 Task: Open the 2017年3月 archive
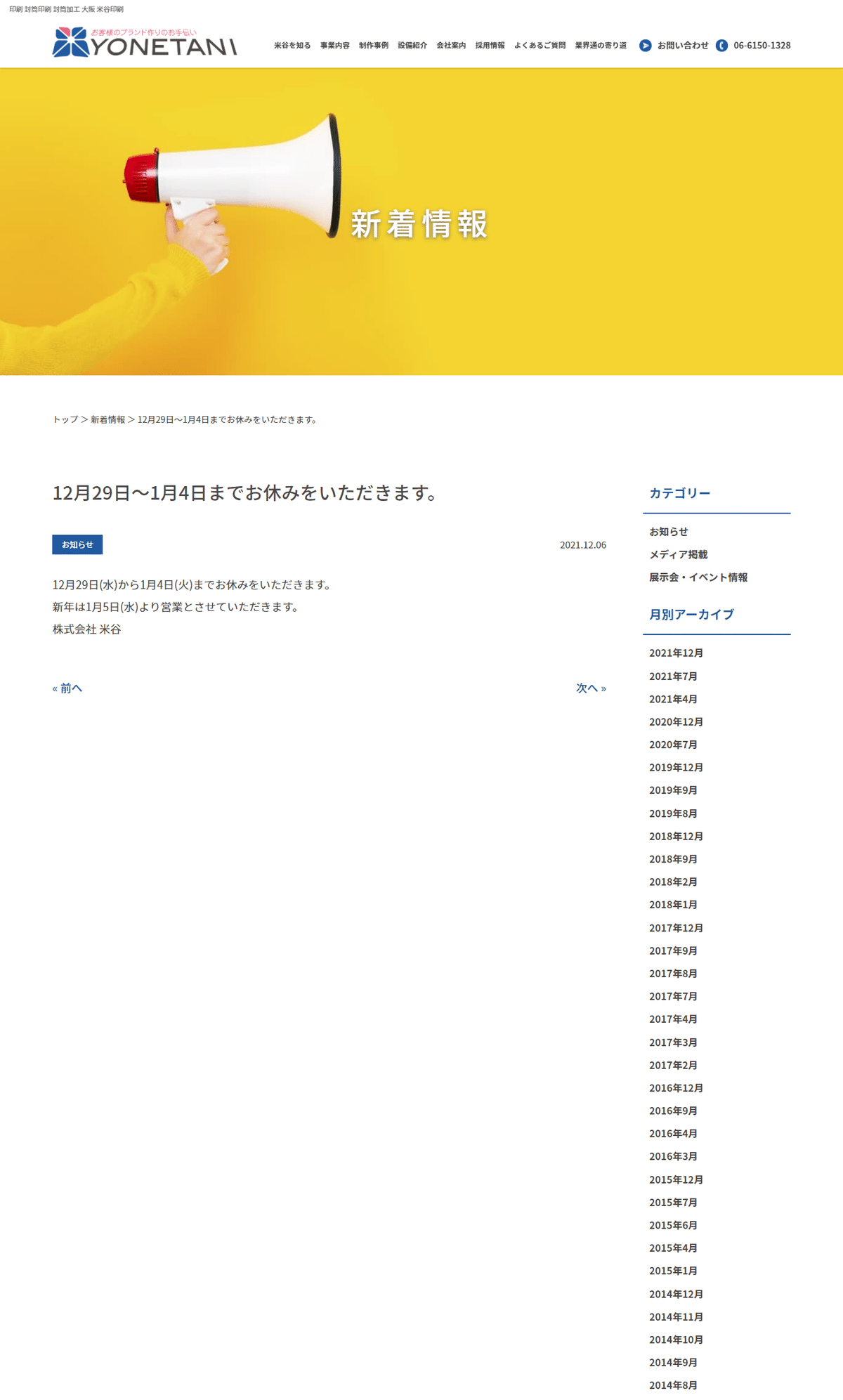[673, 1042]
